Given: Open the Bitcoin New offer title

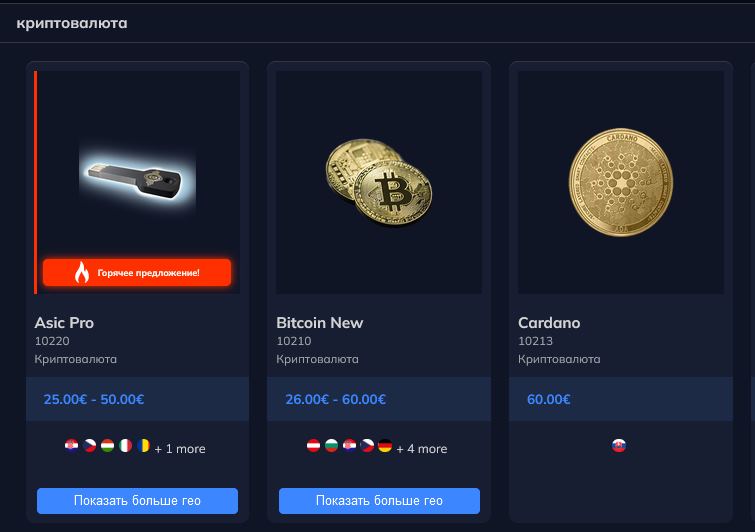Looking at the screenshot, I should click(x=319, y=323).
